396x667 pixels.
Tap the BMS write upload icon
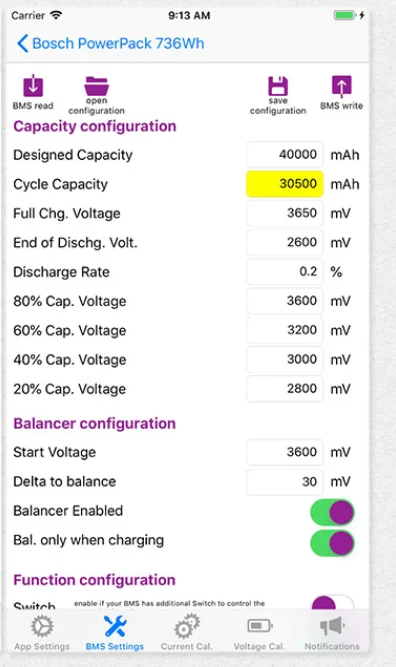[x=342, y=86]
